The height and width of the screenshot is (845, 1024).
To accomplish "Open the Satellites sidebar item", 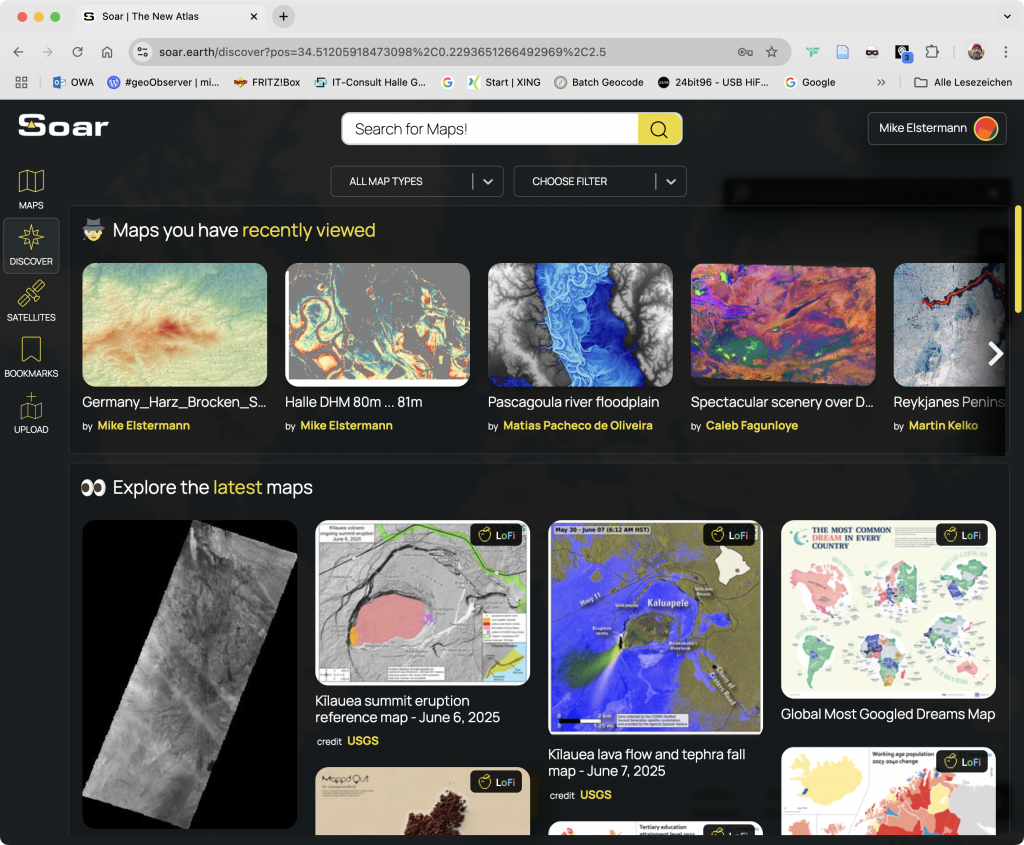I will pos(31,301).
